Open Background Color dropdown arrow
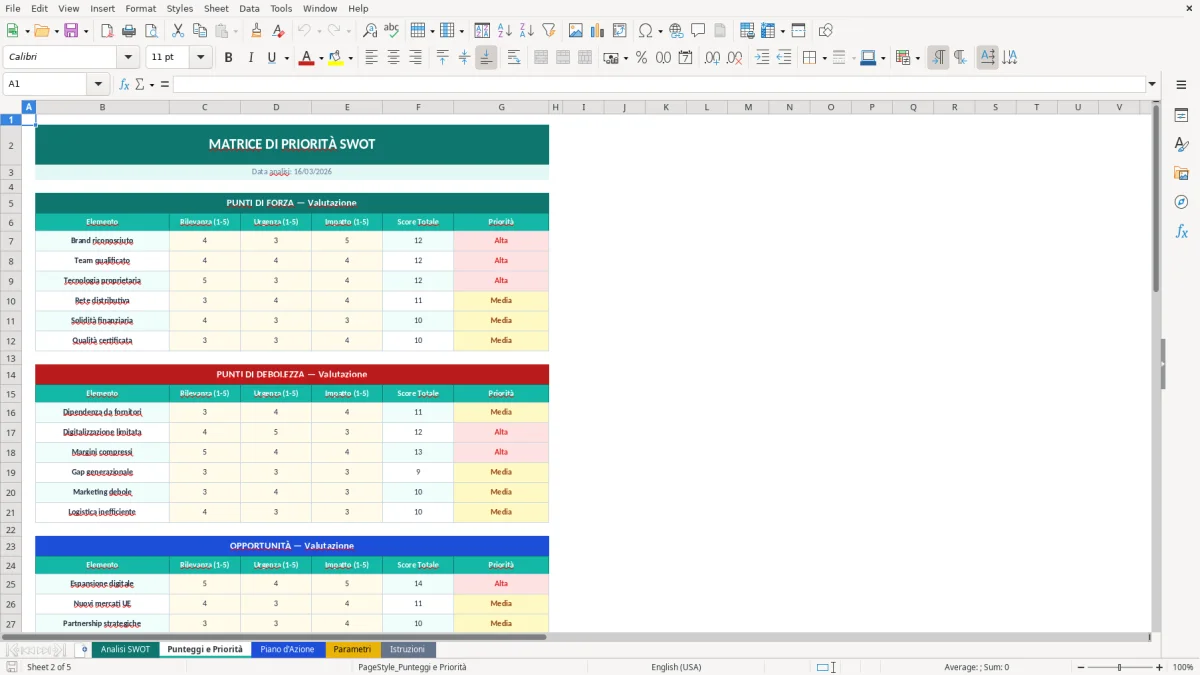1200x675 pixels. [350, 58]
